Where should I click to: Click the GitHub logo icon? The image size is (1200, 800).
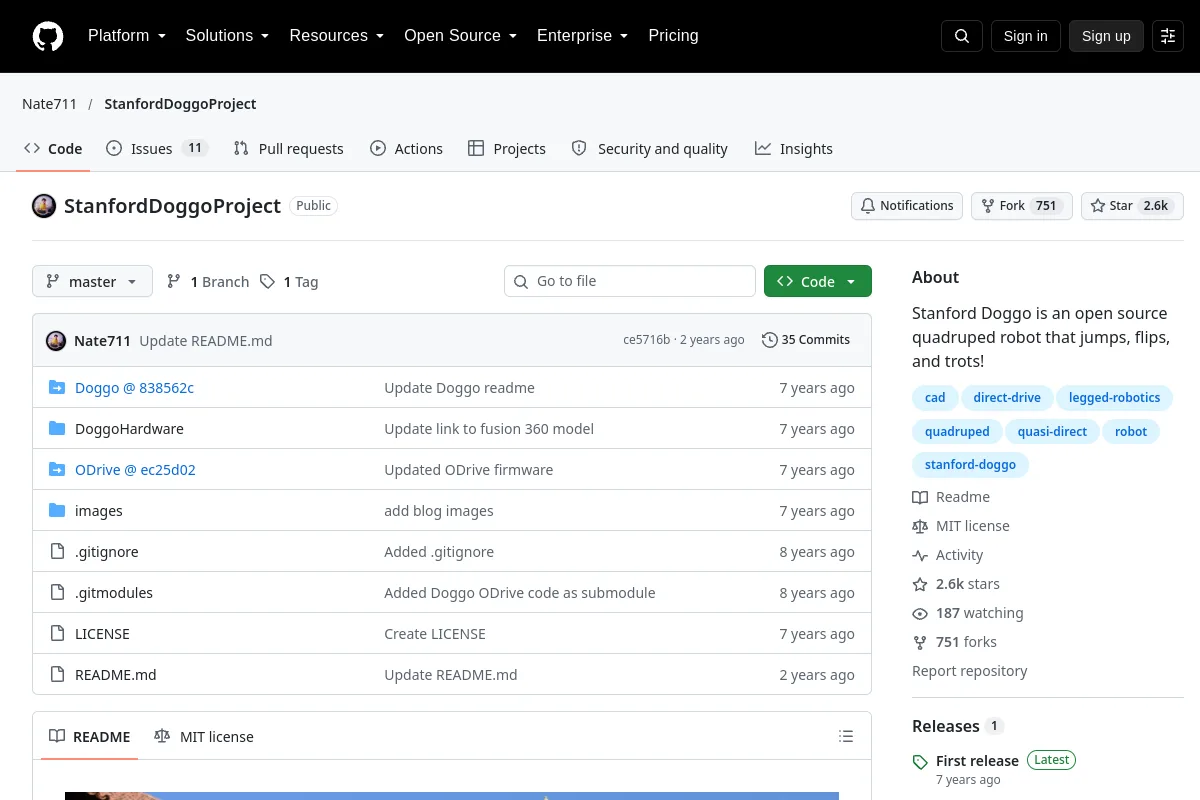pos(48,36)
